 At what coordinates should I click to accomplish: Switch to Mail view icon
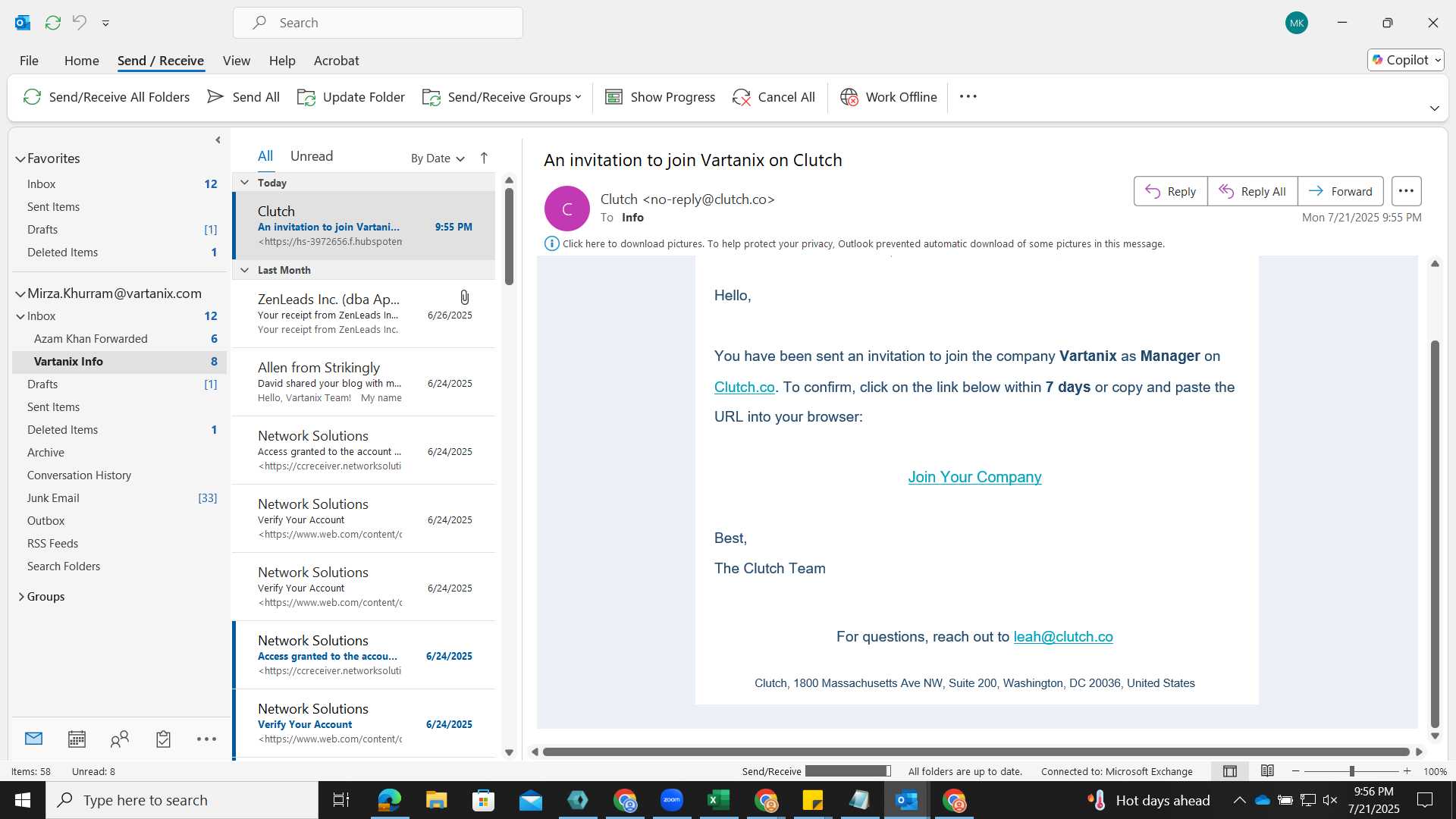(x=33, y=738)
